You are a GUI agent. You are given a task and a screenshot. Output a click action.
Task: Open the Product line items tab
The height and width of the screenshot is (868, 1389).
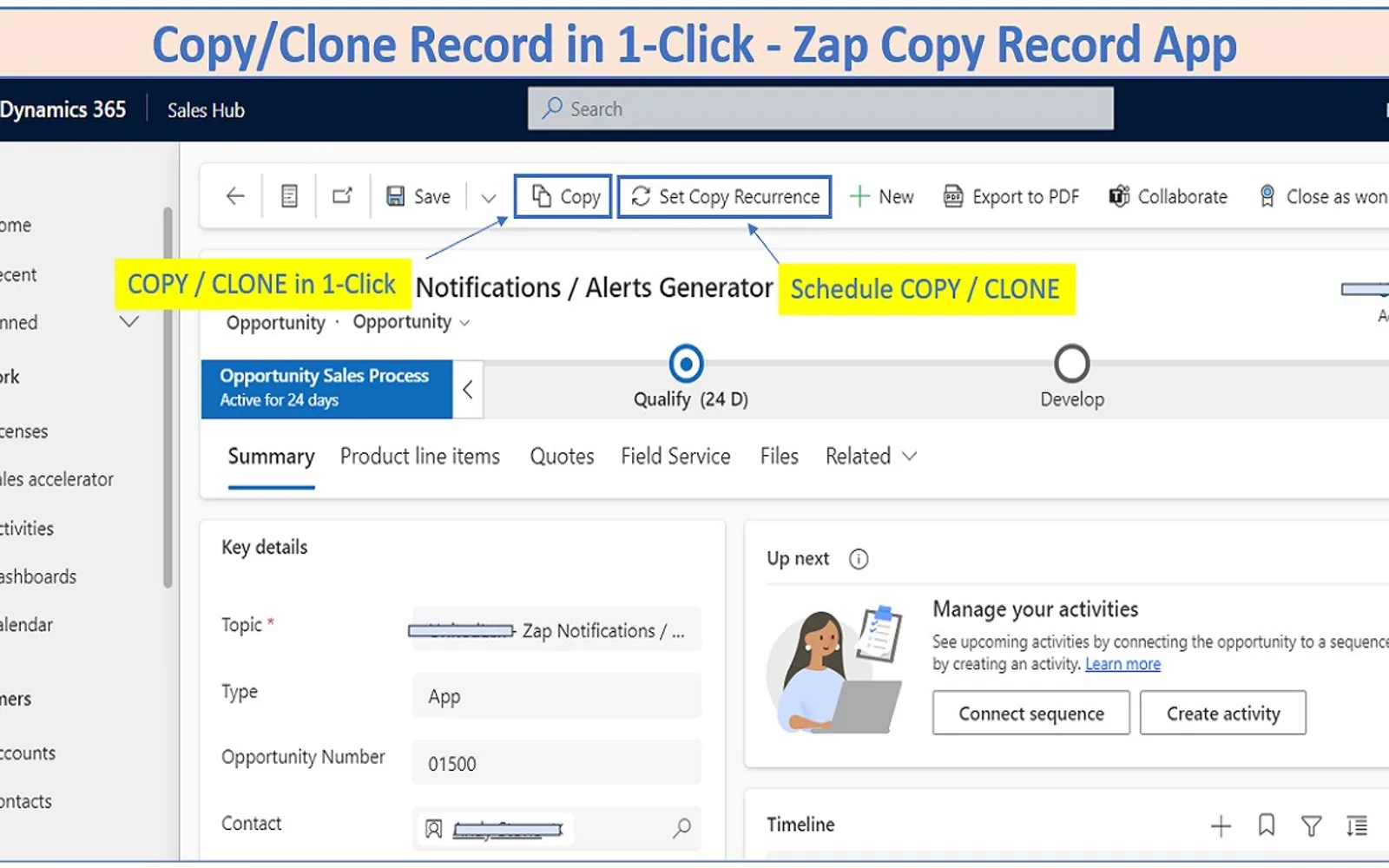[x=420, y=456]
